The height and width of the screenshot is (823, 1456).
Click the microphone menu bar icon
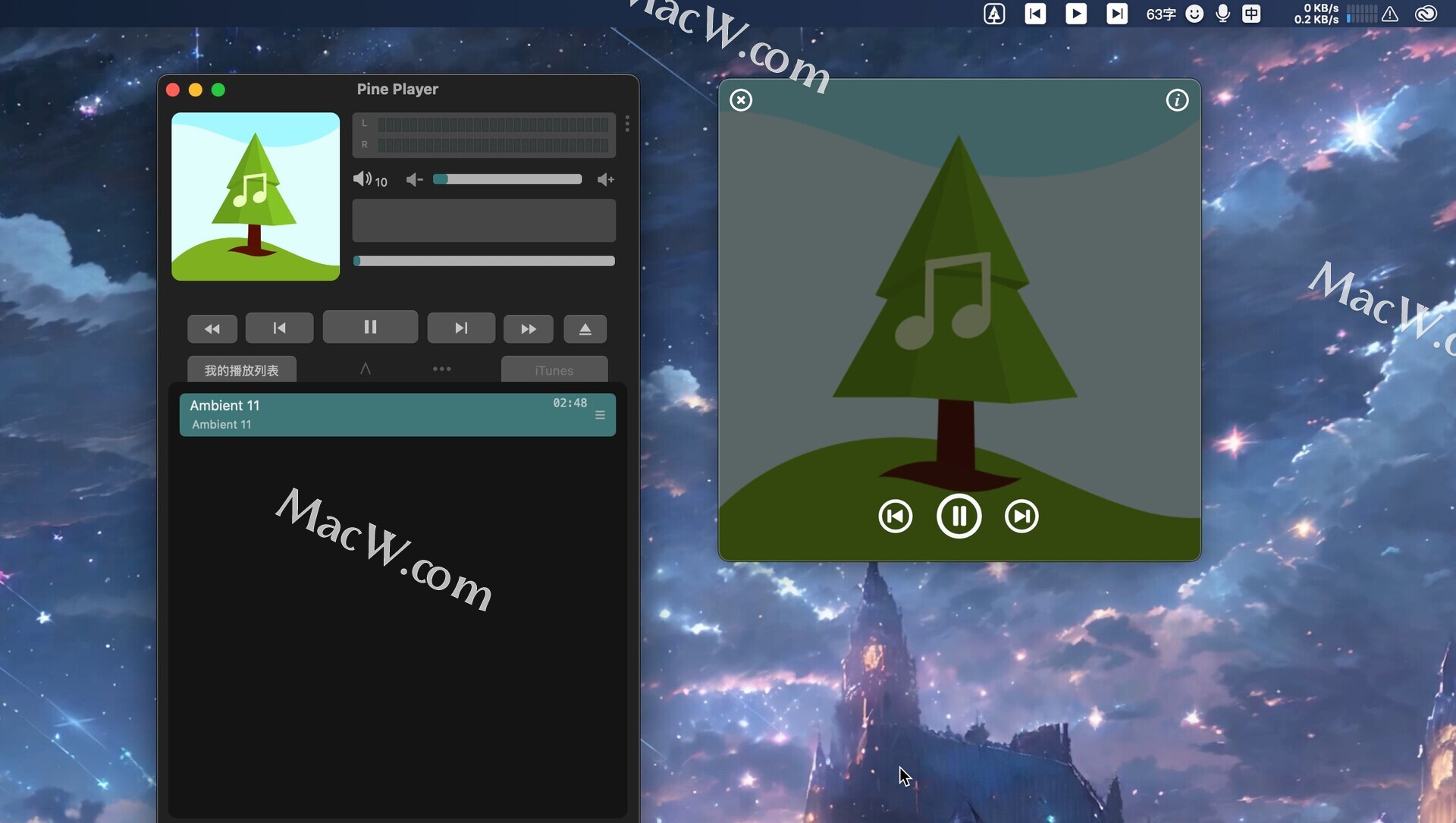pyautogui.click(x=1222, y=14)
